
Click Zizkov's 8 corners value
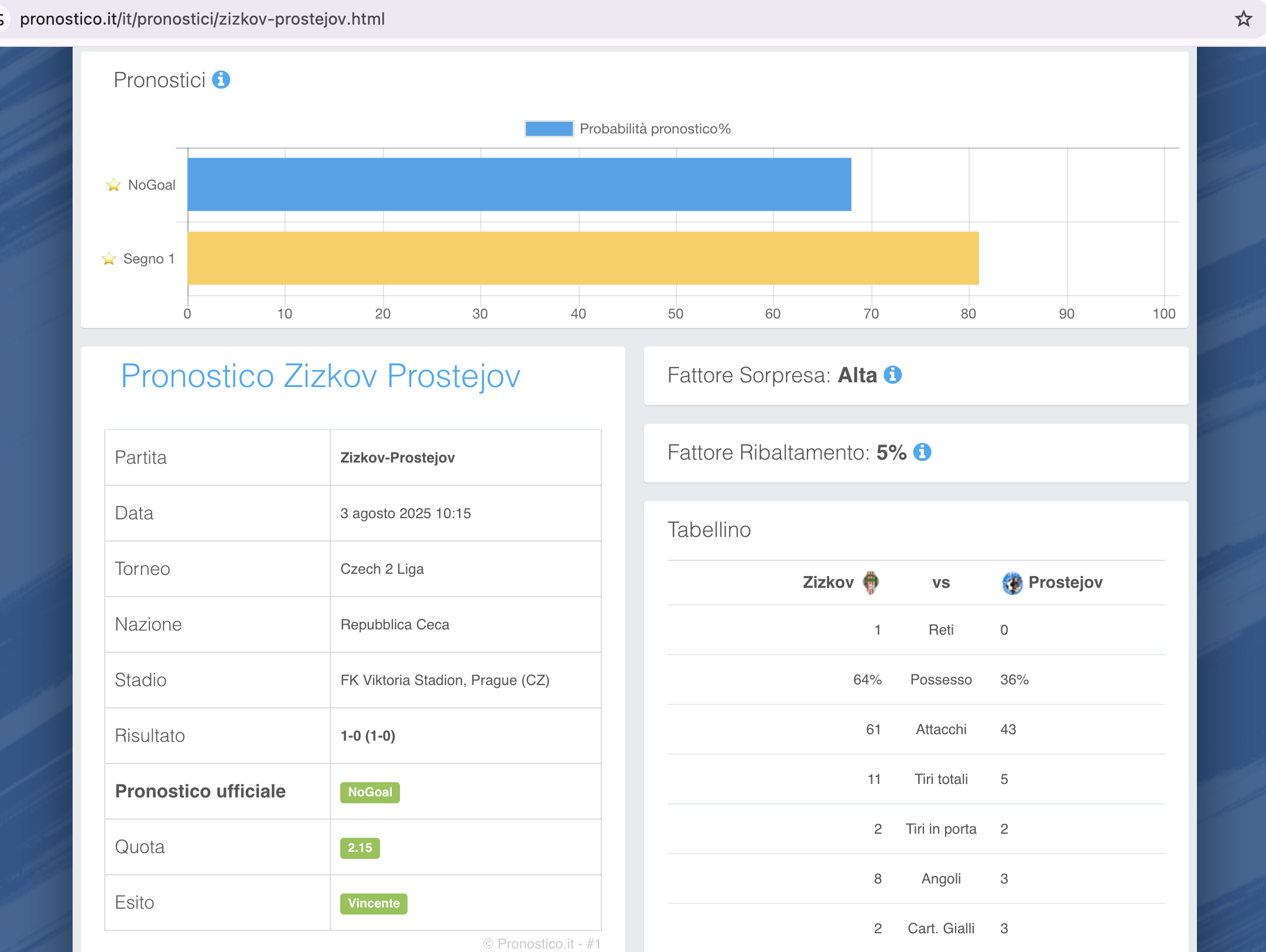[x=878, y=879]
